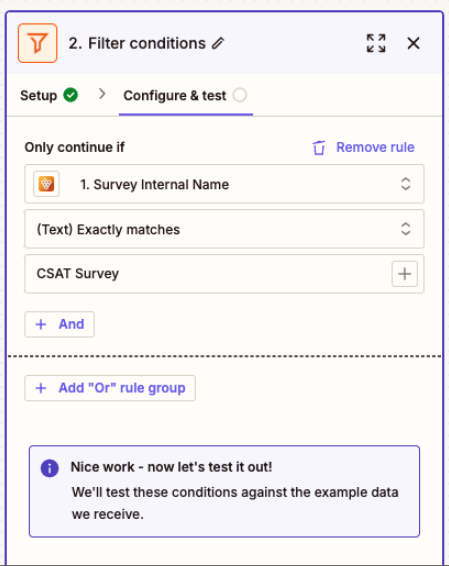Close the Filter conditions panel
The width and height of the screenshot is (449, 566).
(x=413, y=43)
